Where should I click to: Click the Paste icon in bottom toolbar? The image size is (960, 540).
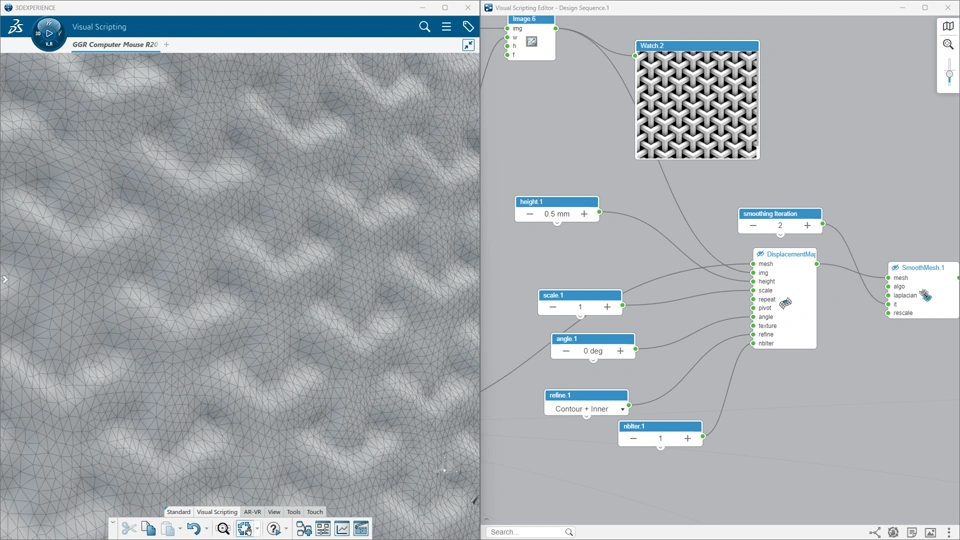[x=167, y=528]
